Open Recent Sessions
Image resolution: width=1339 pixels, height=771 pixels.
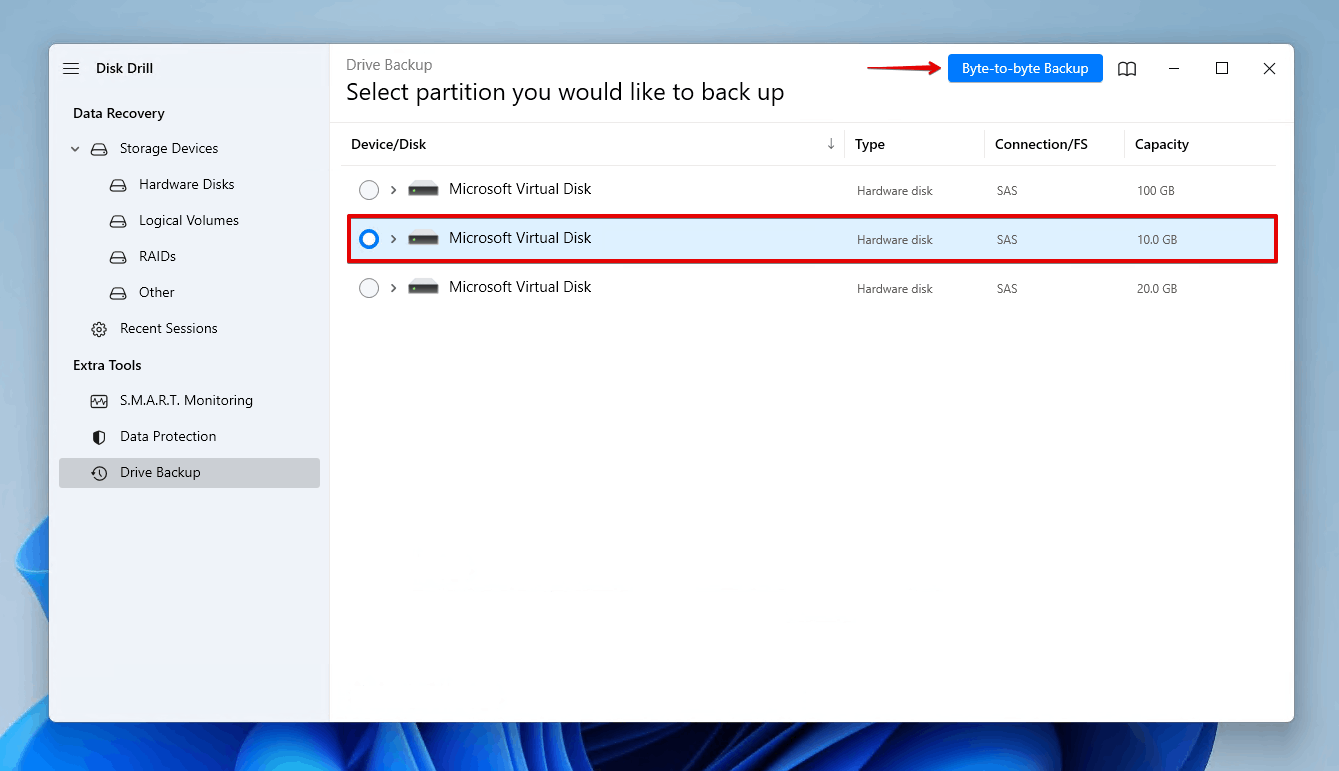pyautogui.click(x=169, y=328)
